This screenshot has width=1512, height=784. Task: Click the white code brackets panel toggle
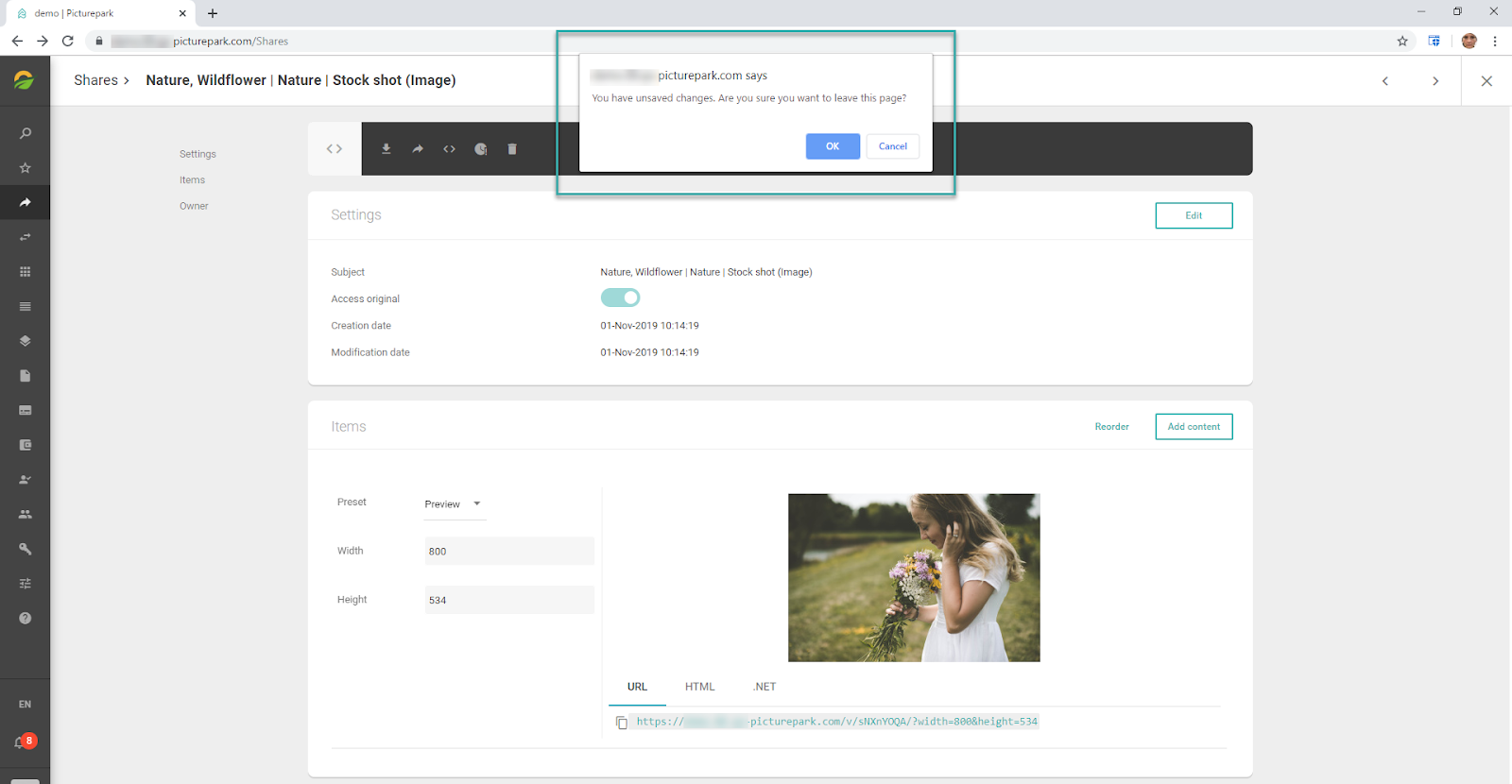335,149
